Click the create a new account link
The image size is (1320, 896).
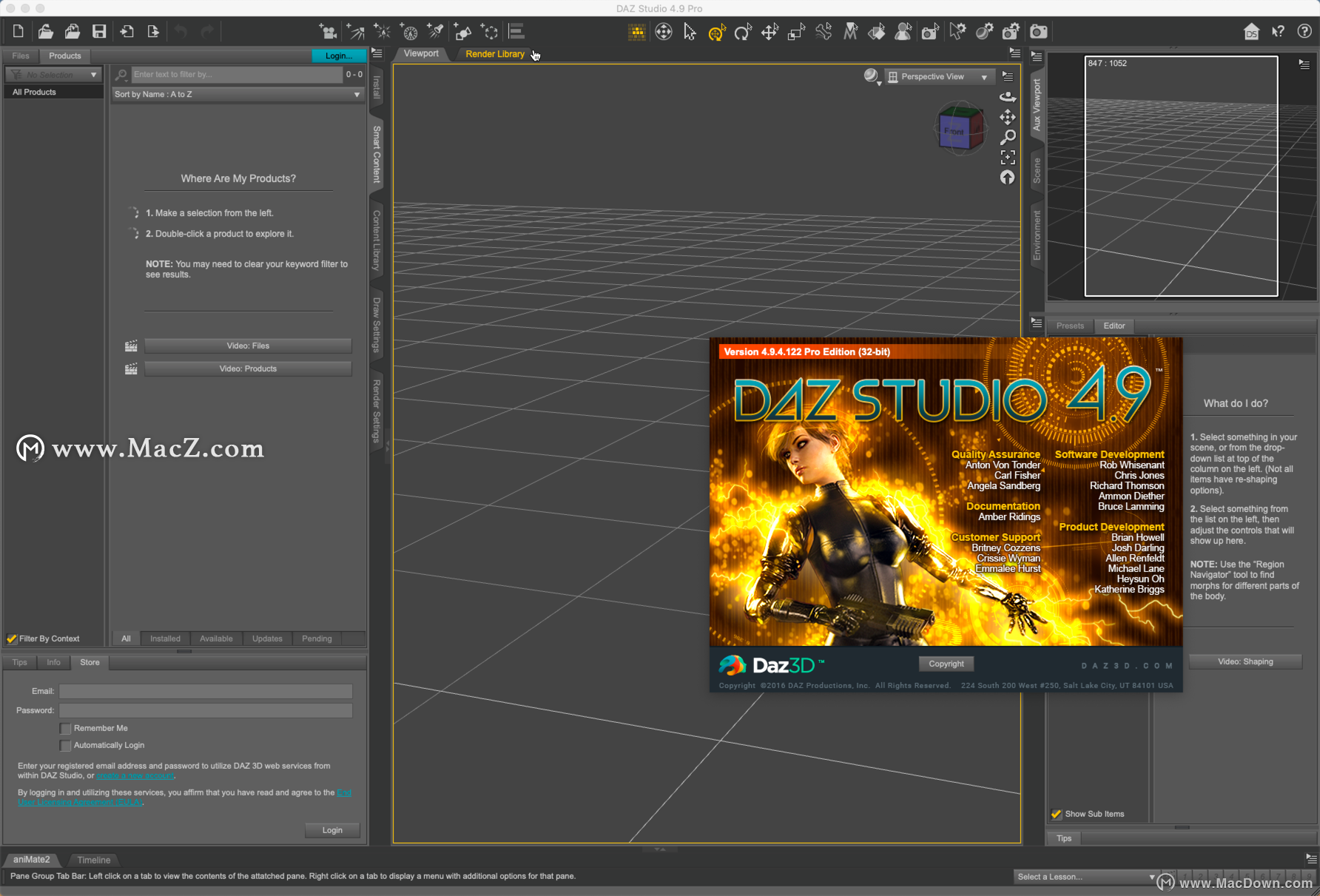pyautogui.click(x=135, y=775)
